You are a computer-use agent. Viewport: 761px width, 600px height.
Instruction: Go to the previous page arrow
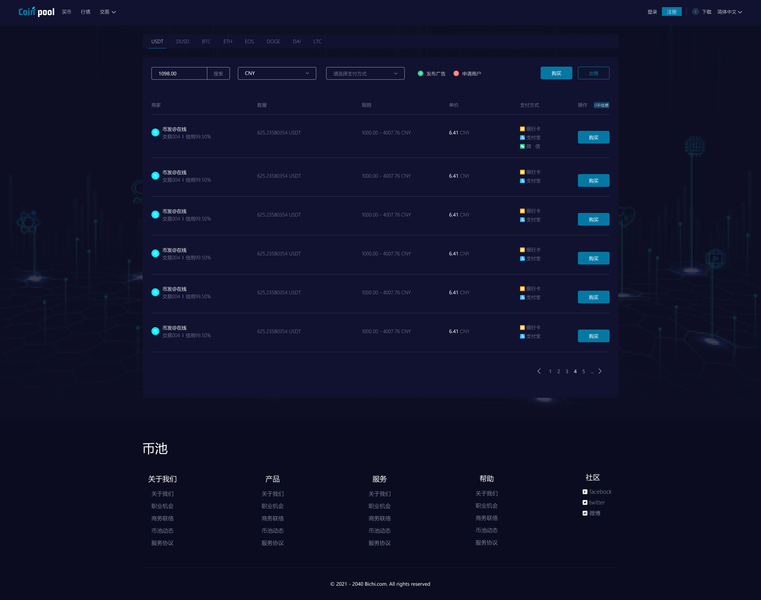point(539,371)
